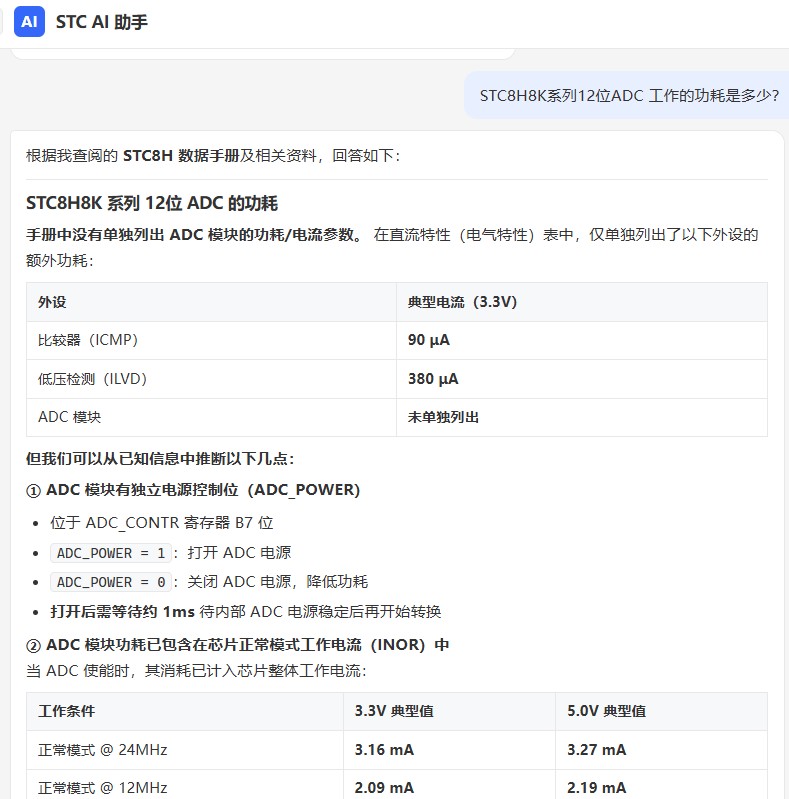Viewport: 789px width, 799px height.
Task: Click the intro line 根据我查阅的 STC8H 数据手册
Action: [x=213, y=155]
